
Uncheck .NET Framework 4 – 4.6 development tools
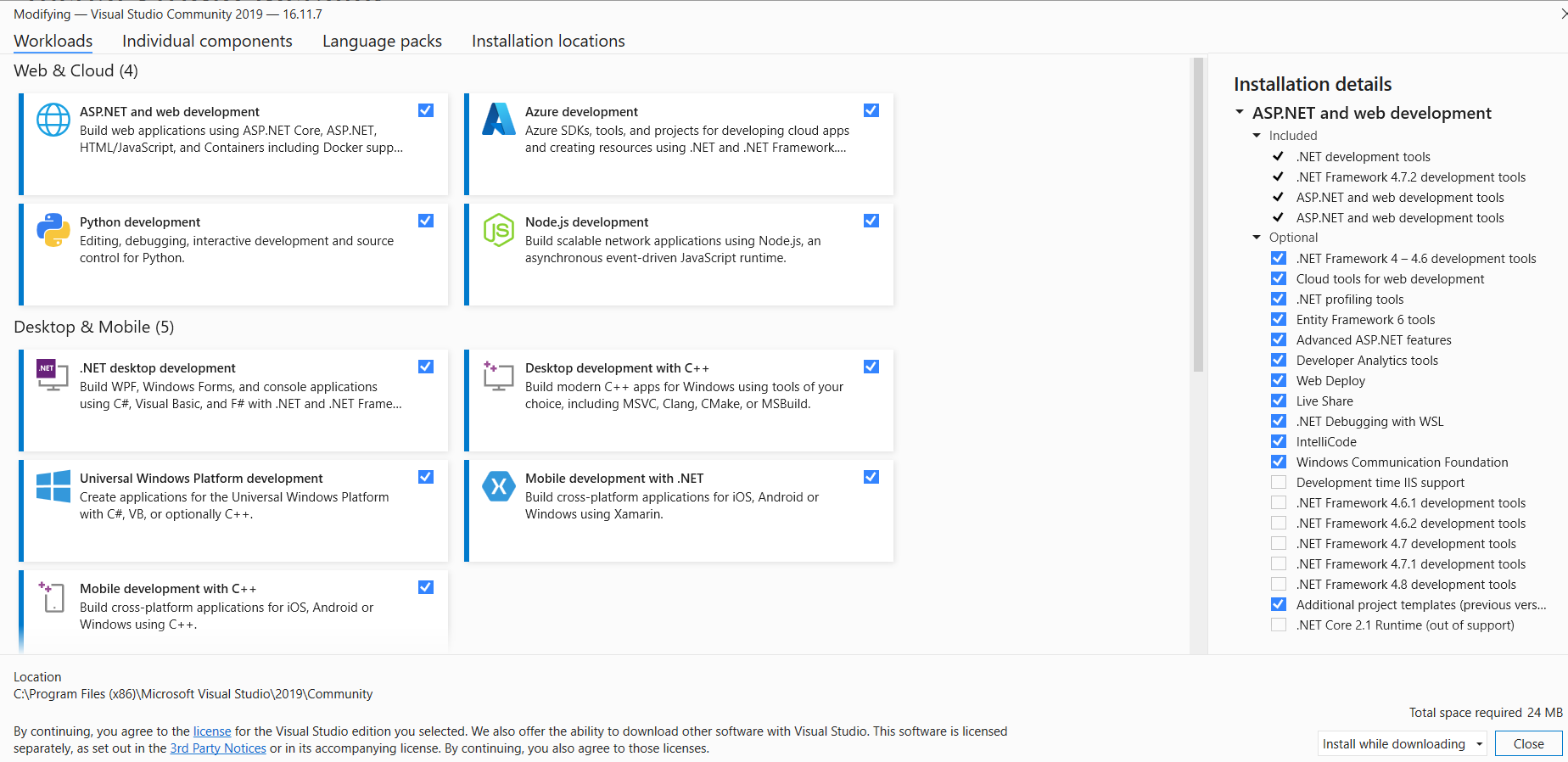1279,258
